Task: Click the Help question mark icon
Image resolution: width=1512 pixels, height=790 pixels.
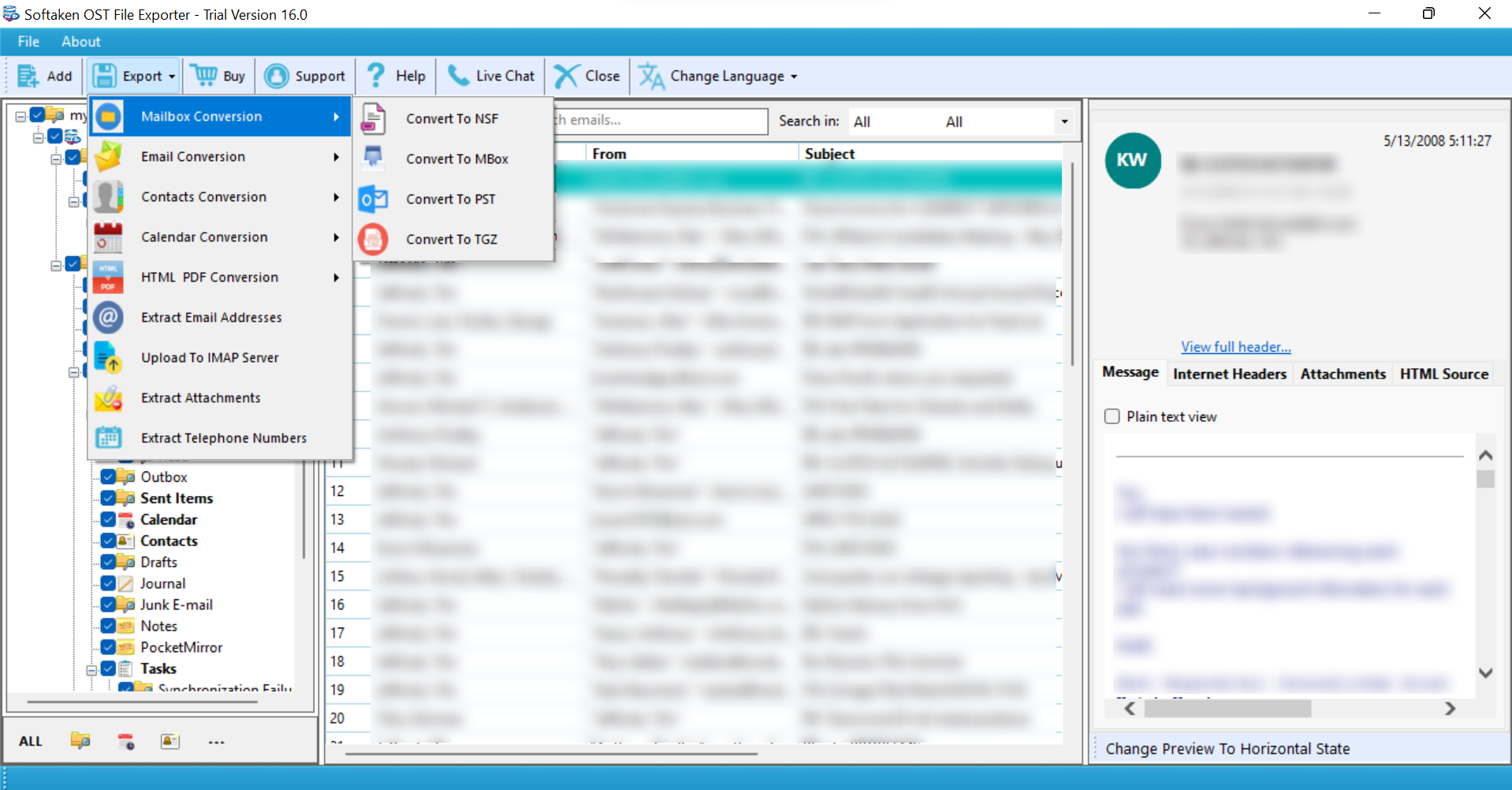Action: (x=376, y=76)
